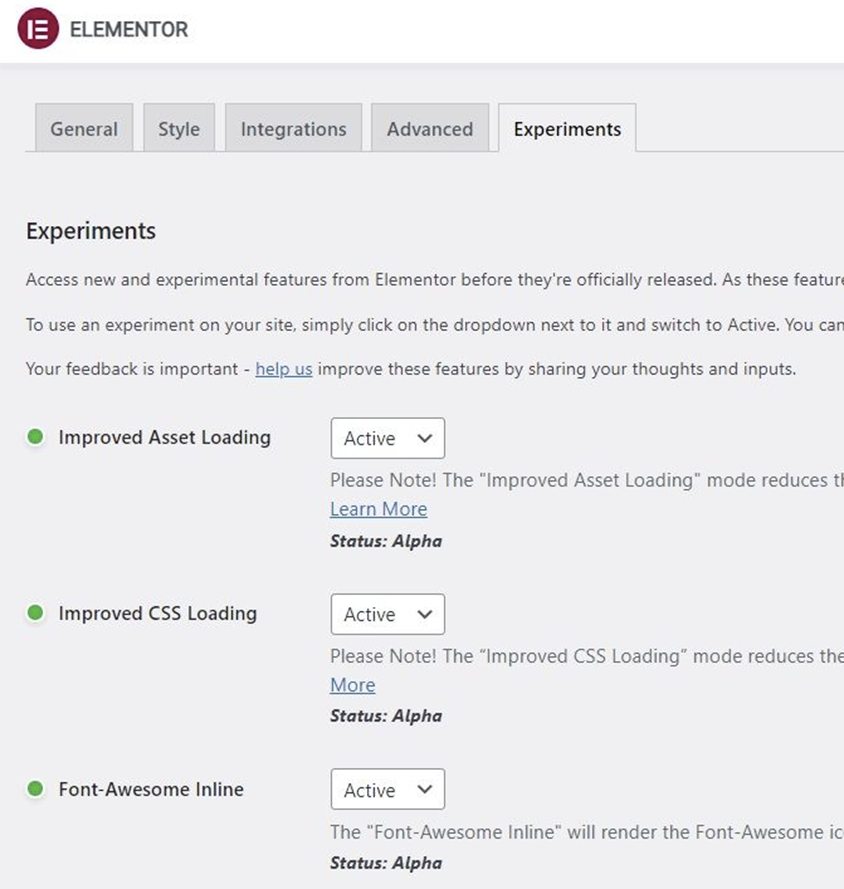Click the help us link
This screenshot has width=844, height=889.
pyautogui.click(x=283, y=368)
